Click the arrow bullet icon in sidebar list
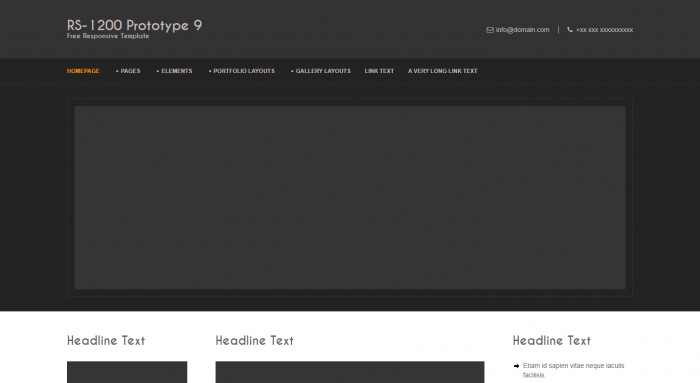 pos(516,366)
